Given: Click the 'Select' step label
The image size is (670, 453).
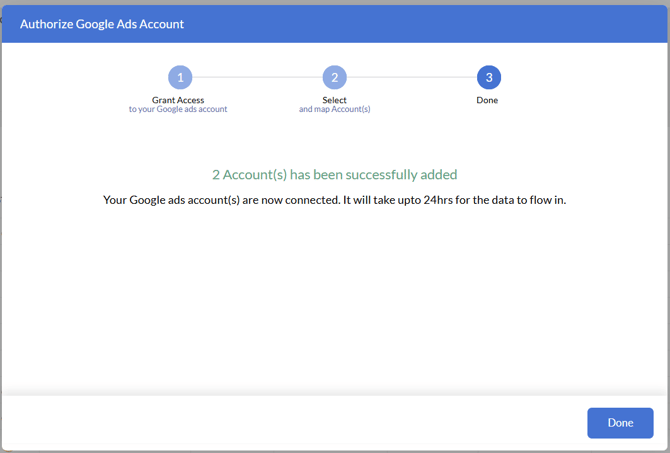Looking at the screenshot, I should (335, 100).
